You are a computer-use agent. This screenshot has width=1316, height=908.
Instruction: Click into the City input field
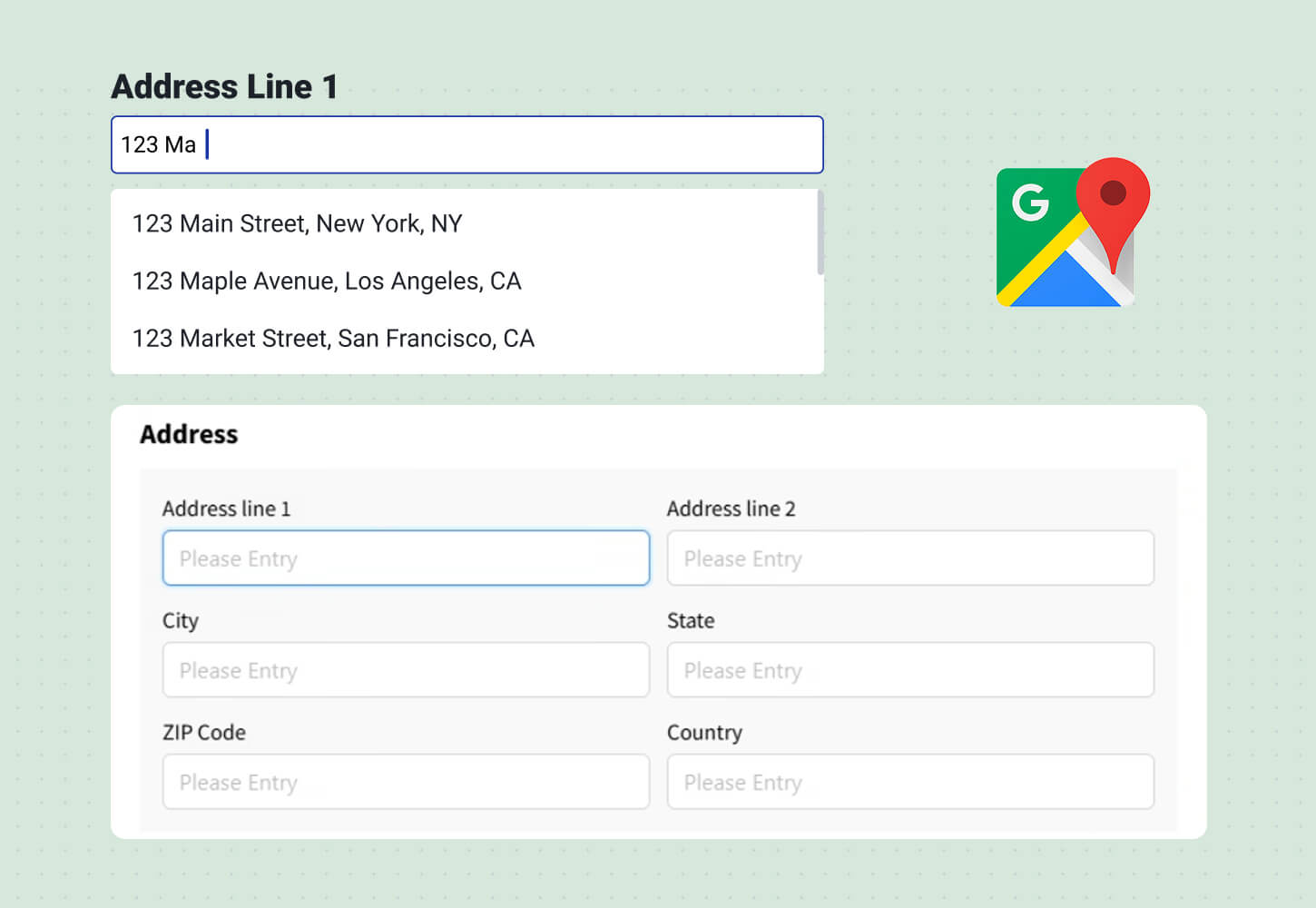tap(406, 670)
